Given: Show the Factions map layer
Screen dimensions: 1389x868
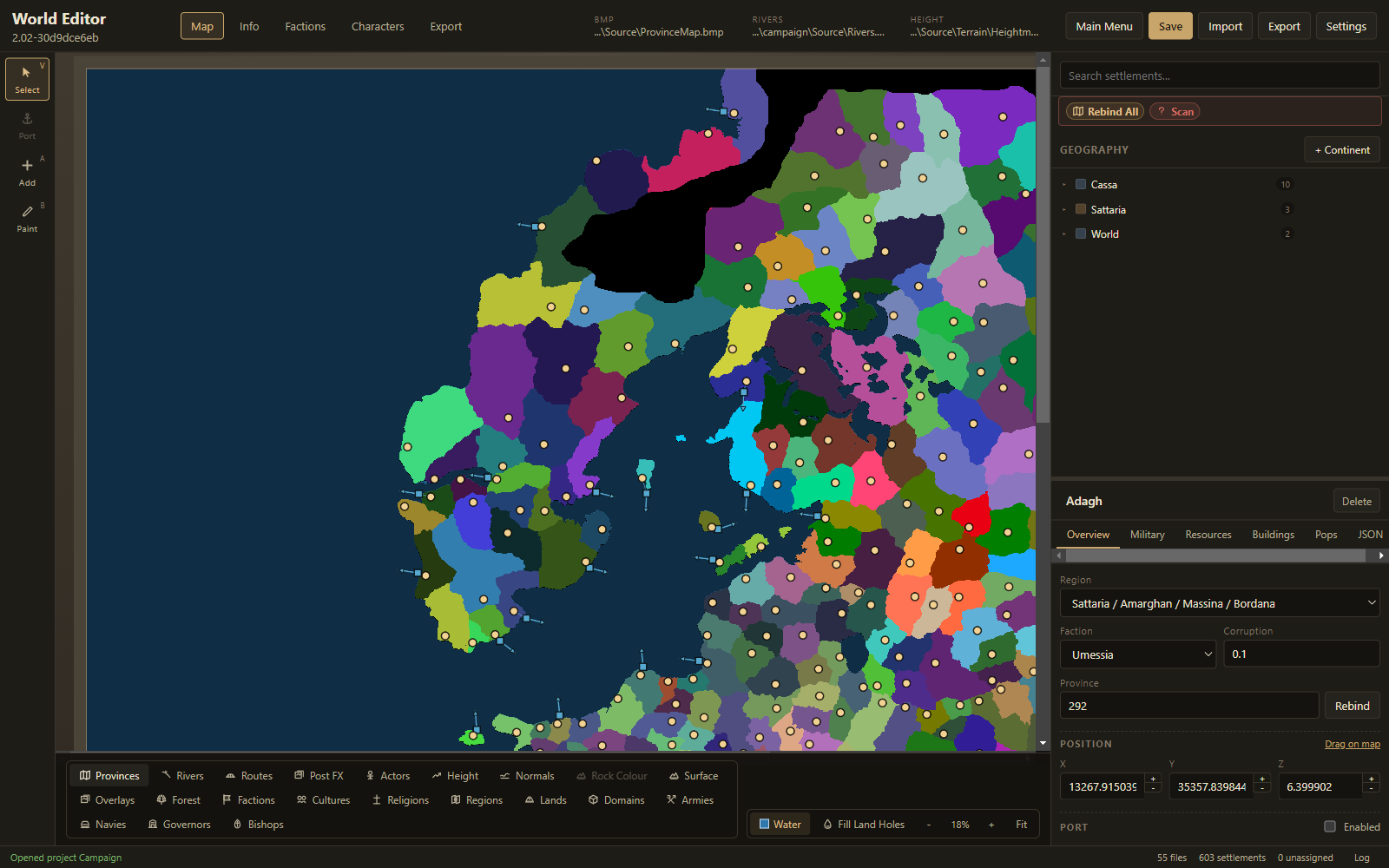Looking at the screenshot, I should pyautogui.click(x=248, y=799).
